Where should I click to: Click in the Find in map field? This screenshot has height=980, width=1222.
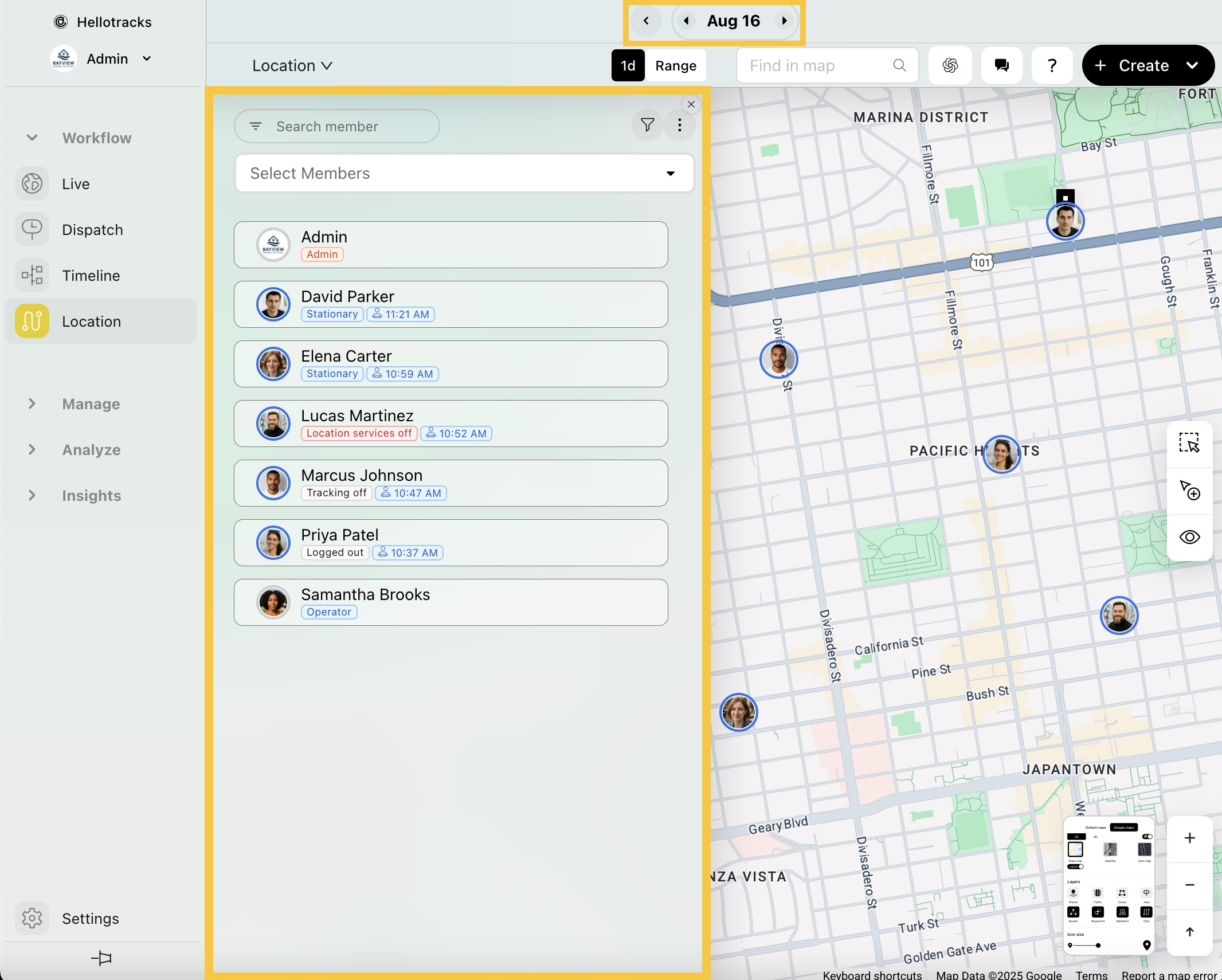click(x=827, y=65)
